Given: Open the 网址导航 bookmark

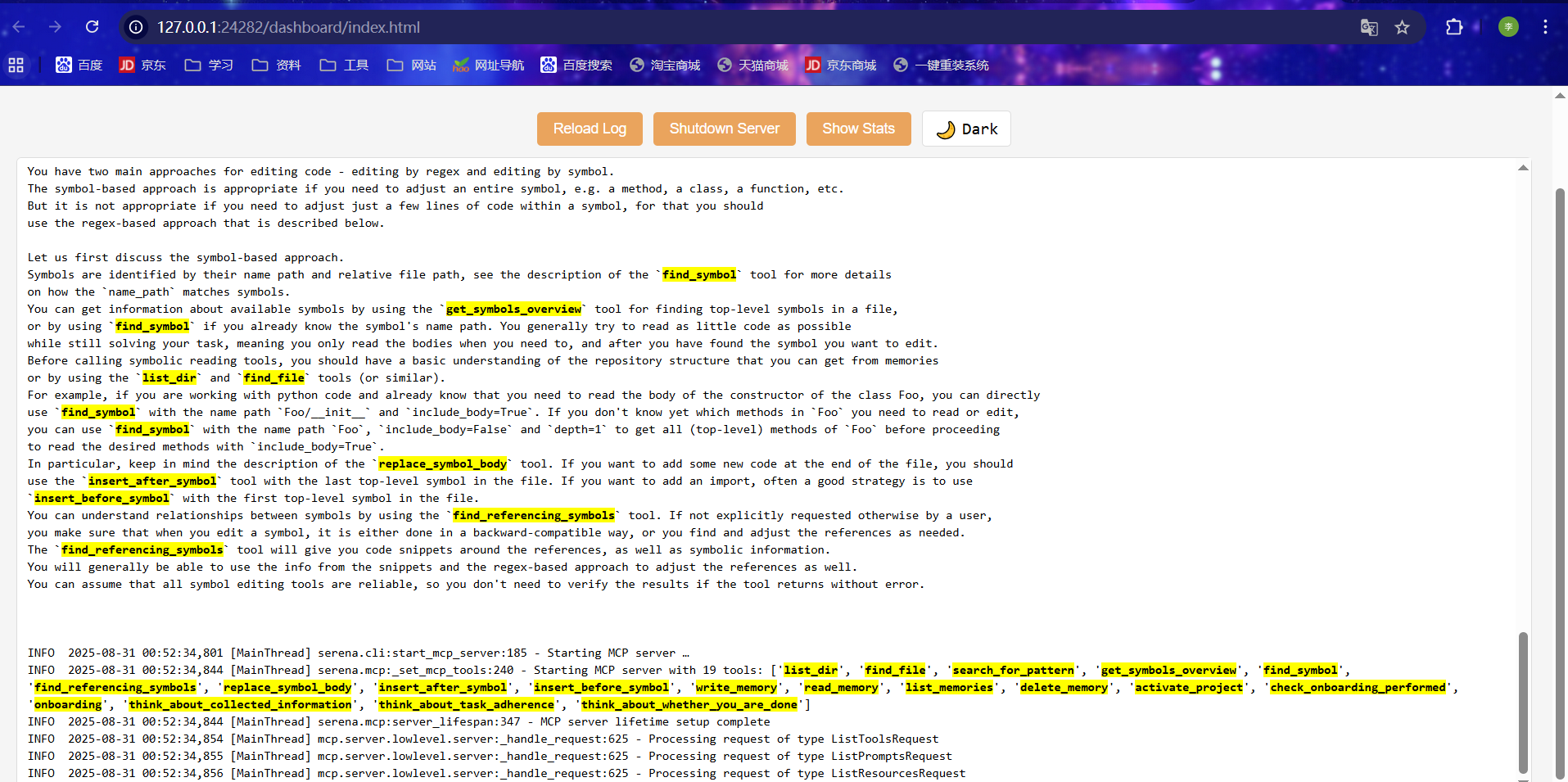Looking at the screenshot, I should coord(489,65).
